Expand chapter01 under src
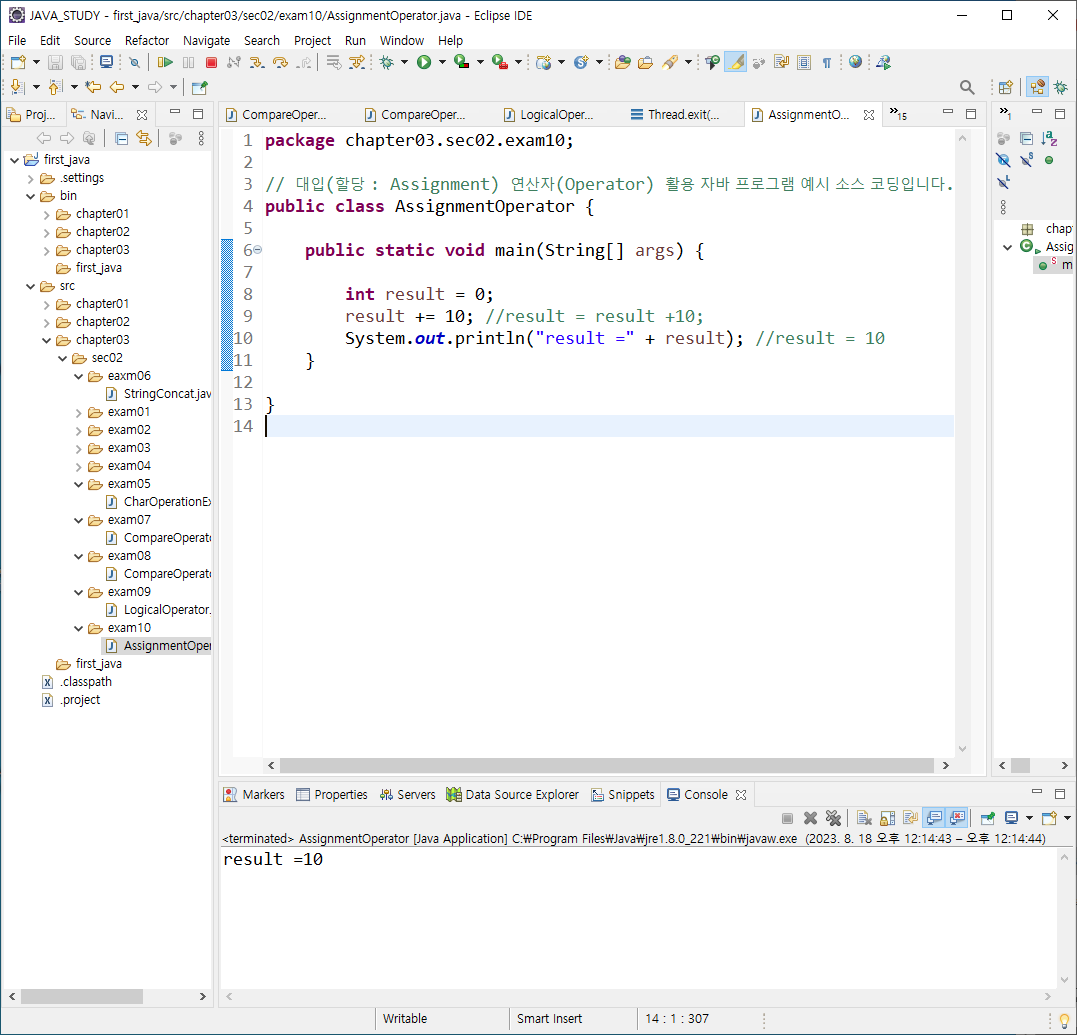 click(x=46, y=304)
